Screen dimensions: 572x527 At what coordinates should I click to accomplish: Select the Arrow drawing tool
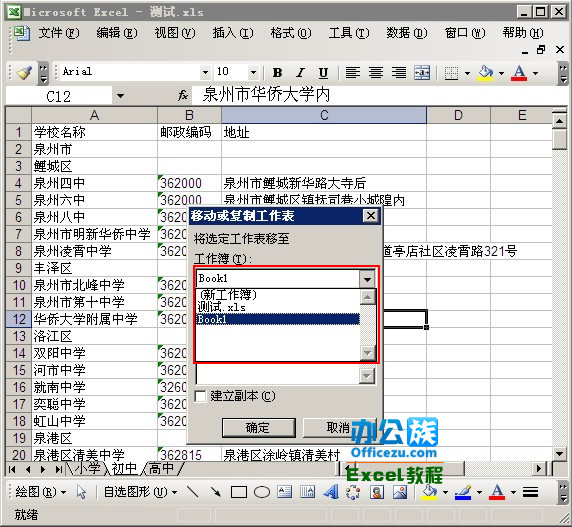[216, 492]
